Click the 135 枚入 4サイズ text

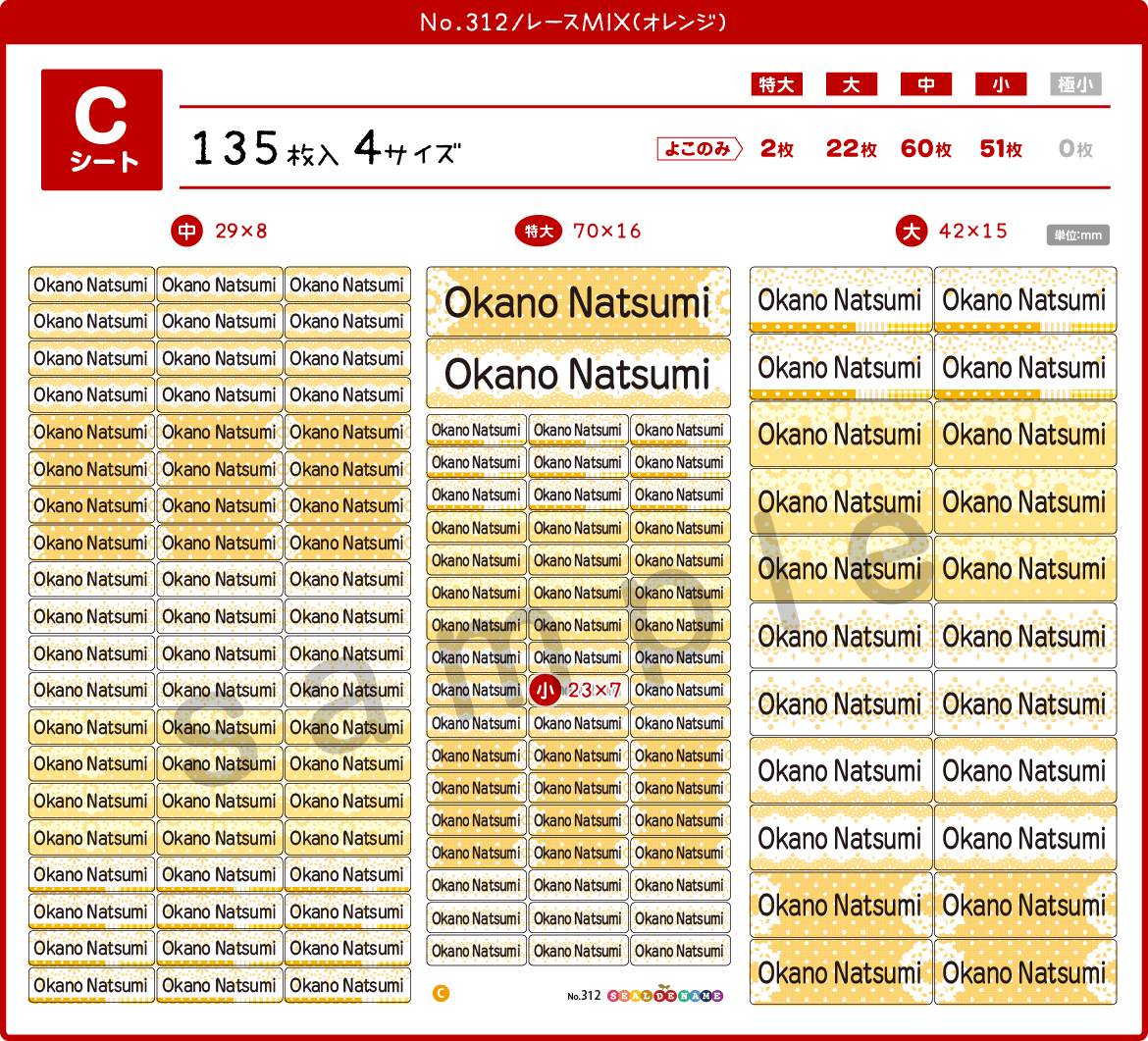(327, 148)
